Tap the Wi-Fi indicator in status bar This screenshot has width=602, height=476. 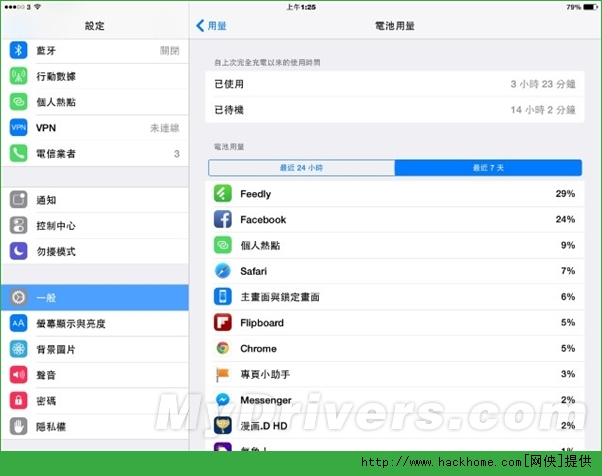click(x=38, y=7)
